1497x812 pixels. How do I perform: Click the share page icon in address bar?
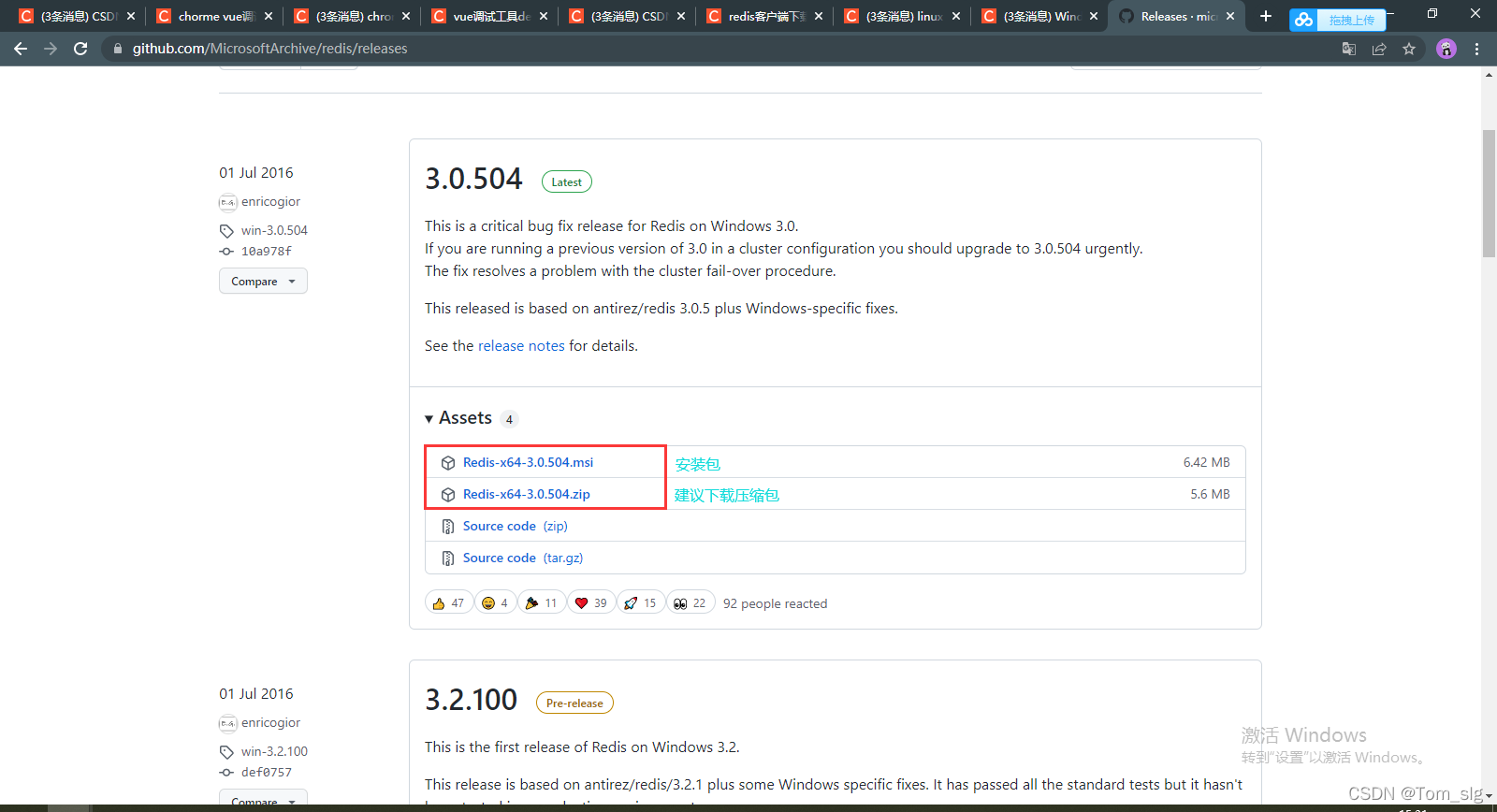pos(1379,49)
